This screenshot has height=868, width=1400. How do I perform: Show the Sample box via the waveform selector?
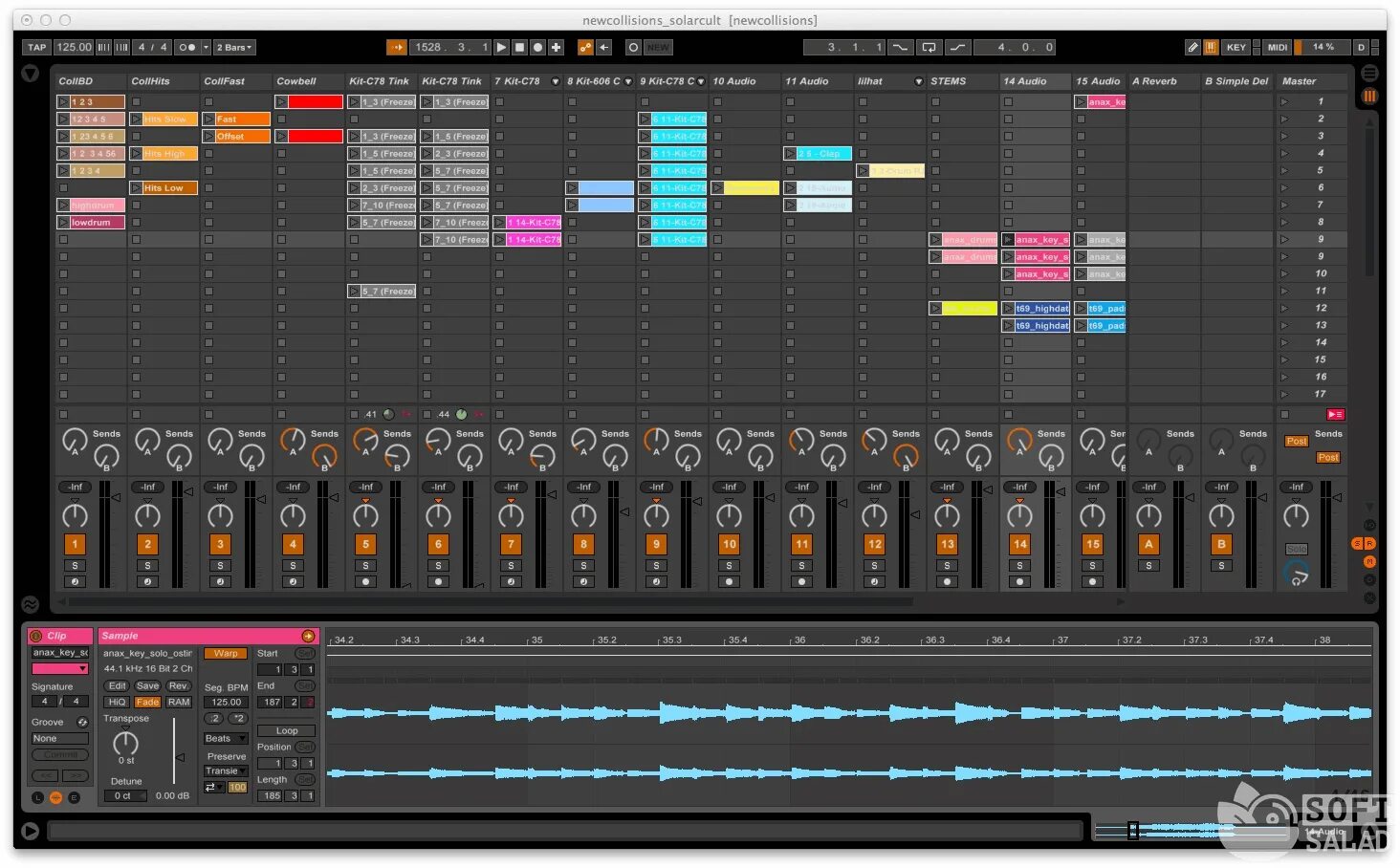pos(55,797)
